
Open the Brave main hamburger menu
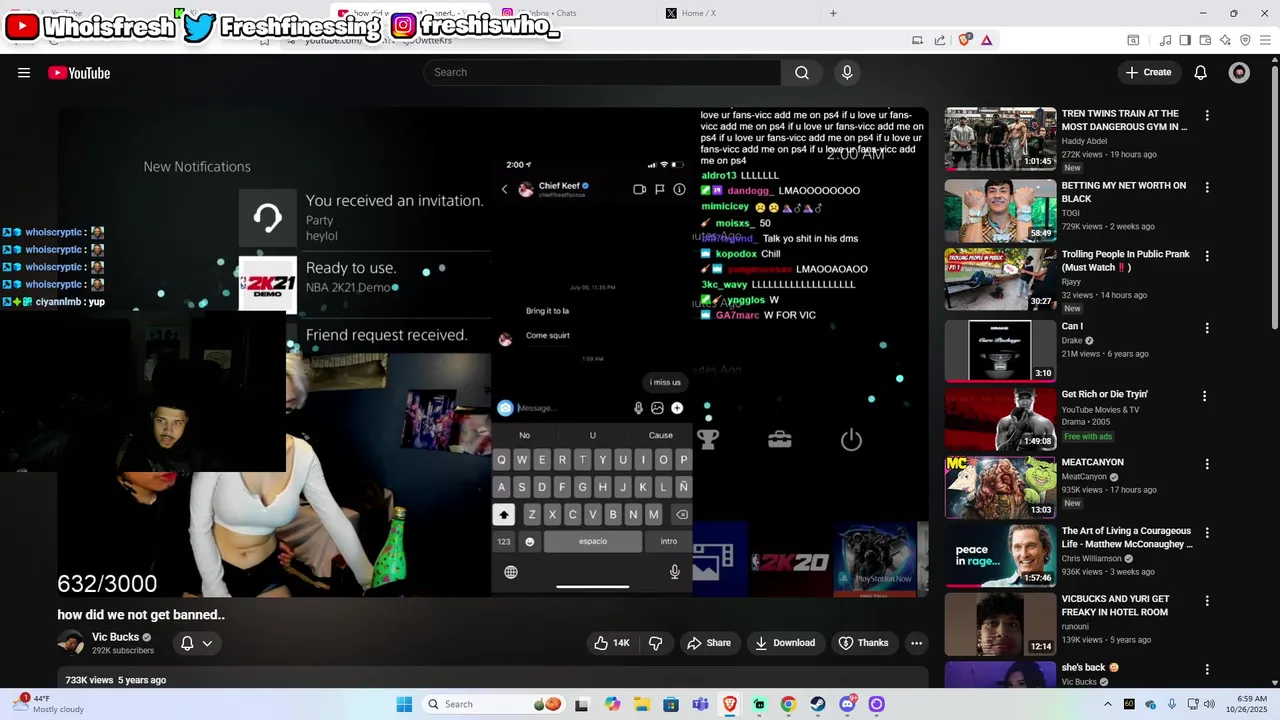pos(1265,40)
